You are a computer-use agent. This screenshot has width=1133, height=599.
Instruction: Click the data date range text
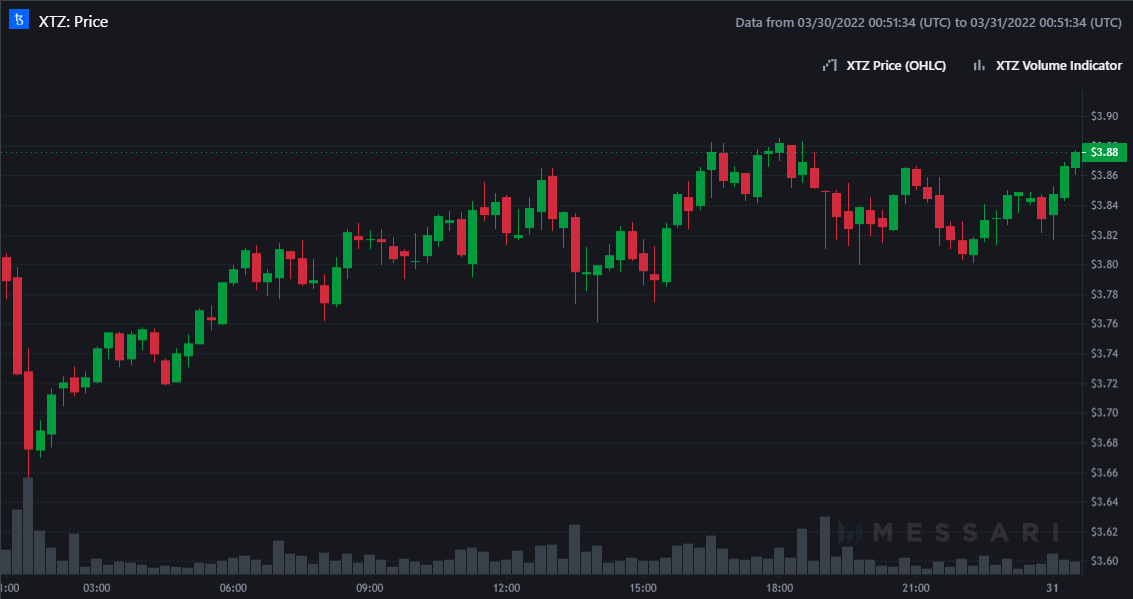[x=927, y=22]
